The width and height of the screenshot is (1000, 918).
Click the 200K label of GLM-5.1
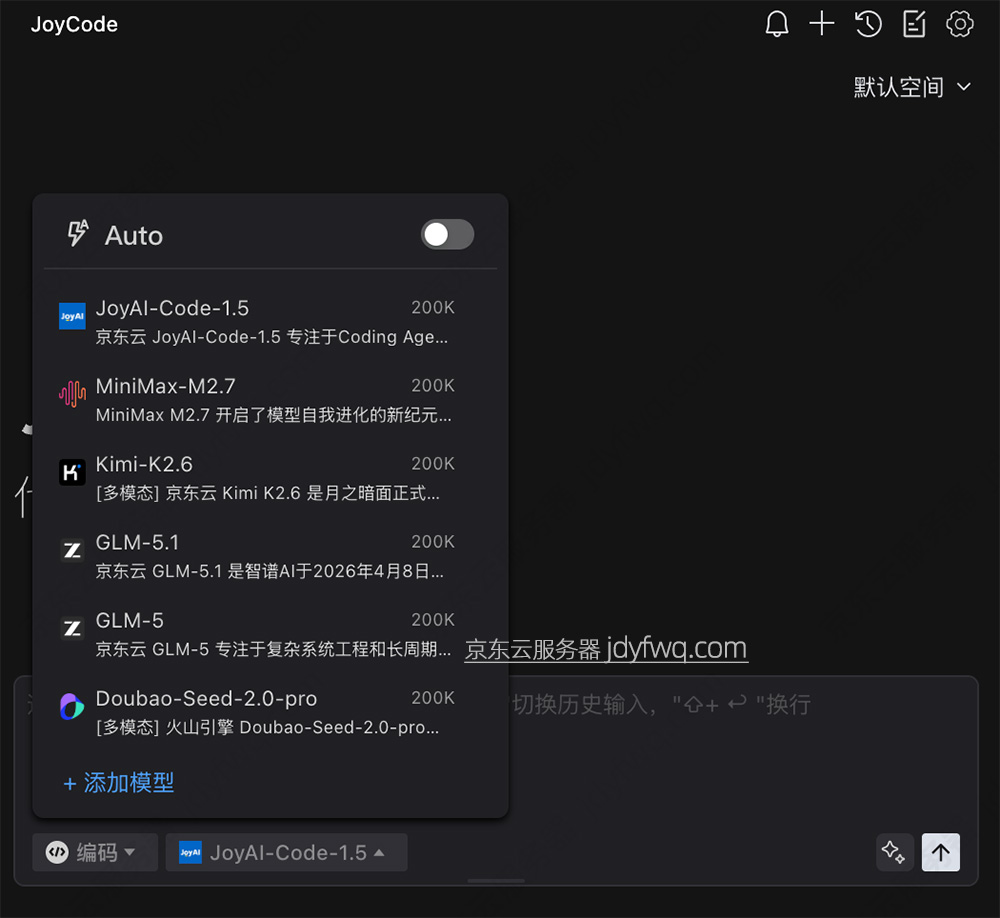pyautogui.click(x=433, y=542)
